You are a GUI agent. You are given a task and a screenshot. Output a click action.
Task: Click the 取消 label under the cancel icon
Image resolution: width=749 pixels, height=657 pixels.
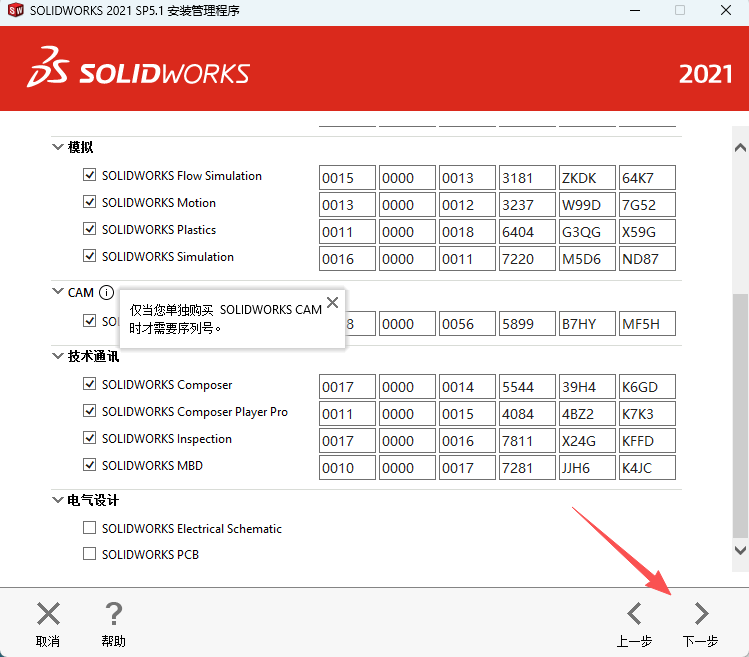click(x=48, y=641)
